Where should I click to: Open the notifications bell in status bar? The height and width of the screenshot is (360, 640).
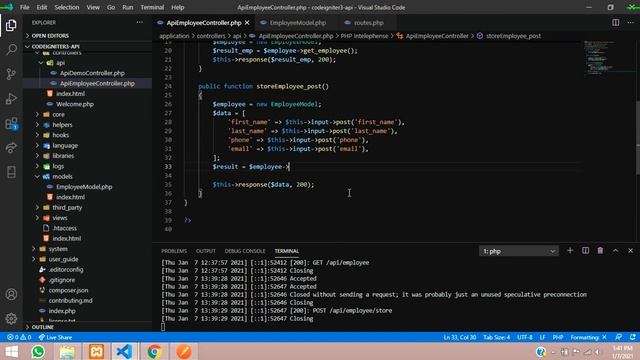pos(633,337)
